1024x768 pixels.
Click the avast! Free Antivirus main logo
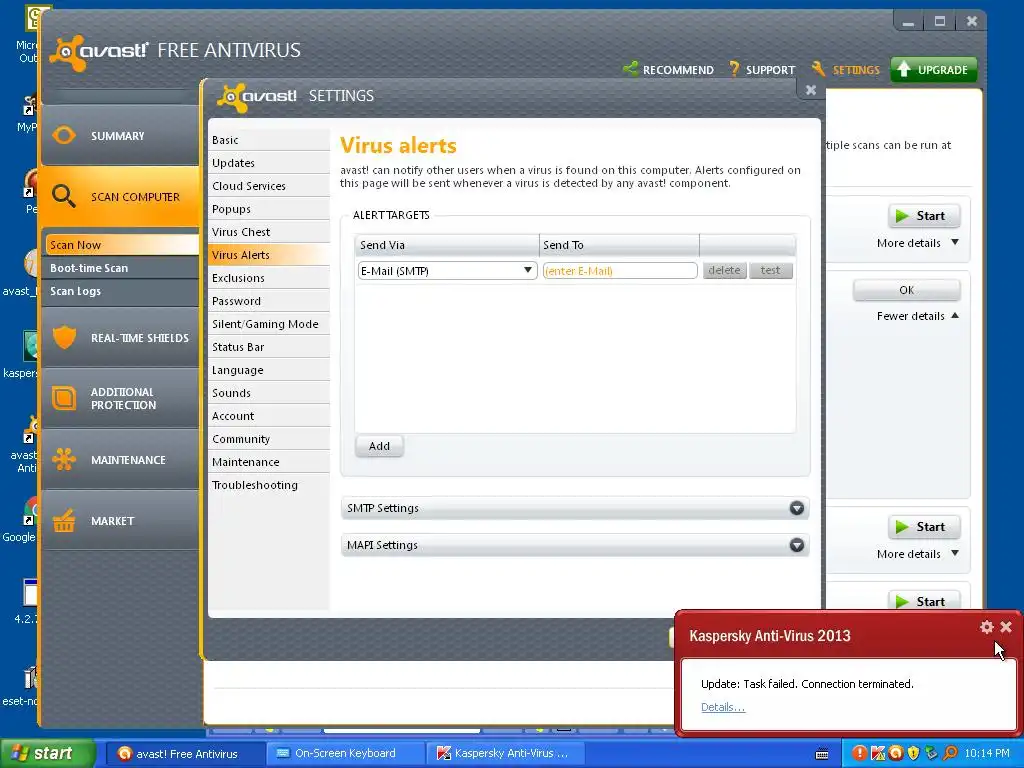pos(99,52)
